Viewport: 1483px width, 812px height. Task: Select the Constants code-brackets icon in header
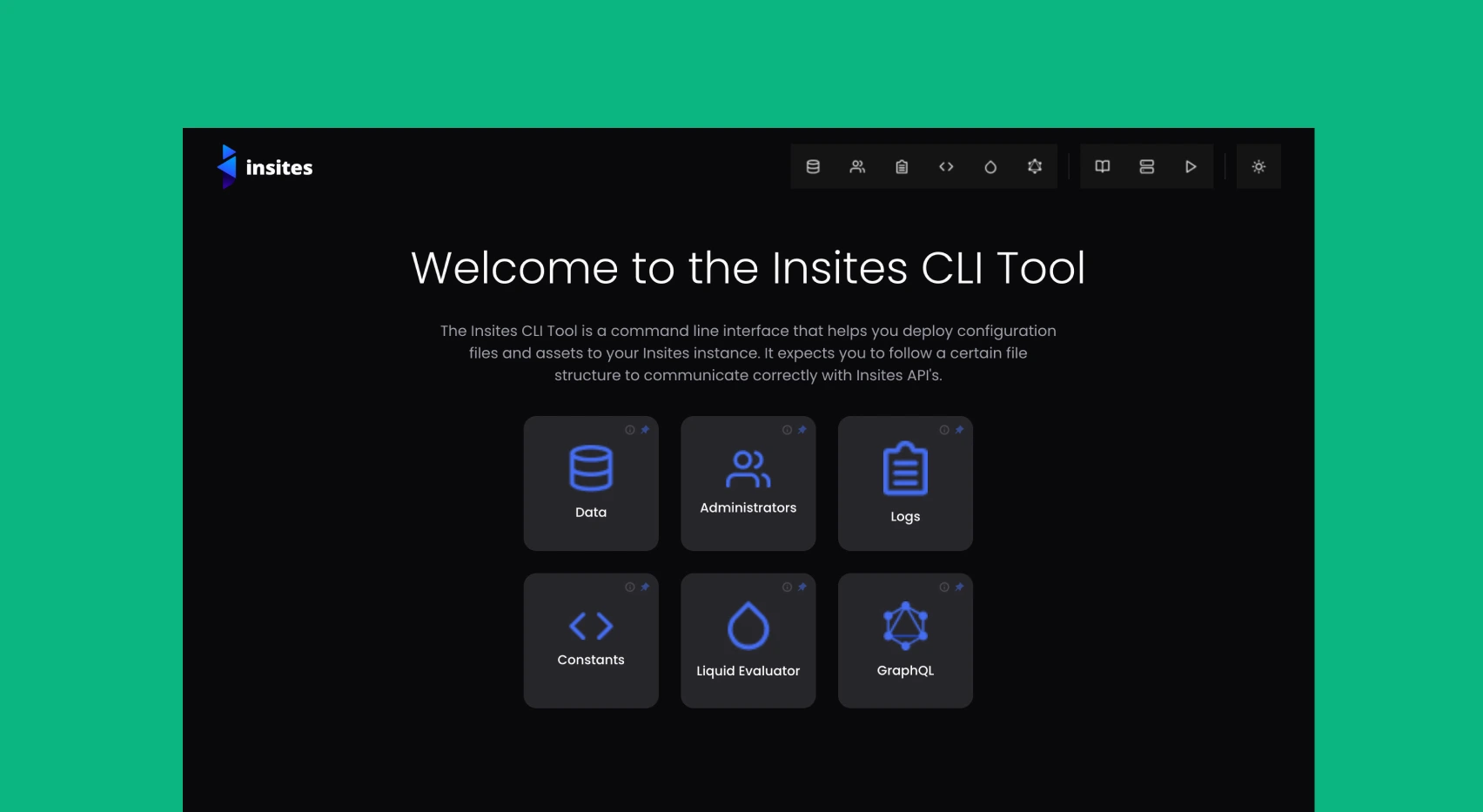click(946, 167)
